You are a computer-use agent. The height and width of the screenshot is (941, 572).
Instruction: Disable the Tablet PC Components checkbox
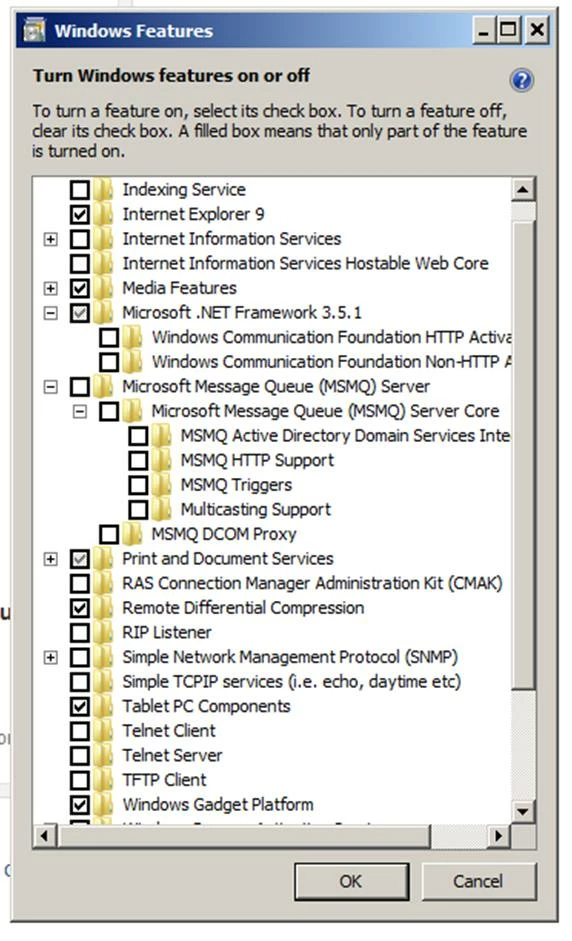[80, 706]
